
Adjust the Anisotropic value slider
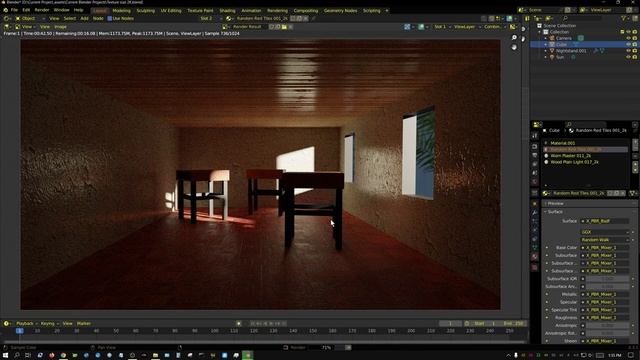coord(608,325)
